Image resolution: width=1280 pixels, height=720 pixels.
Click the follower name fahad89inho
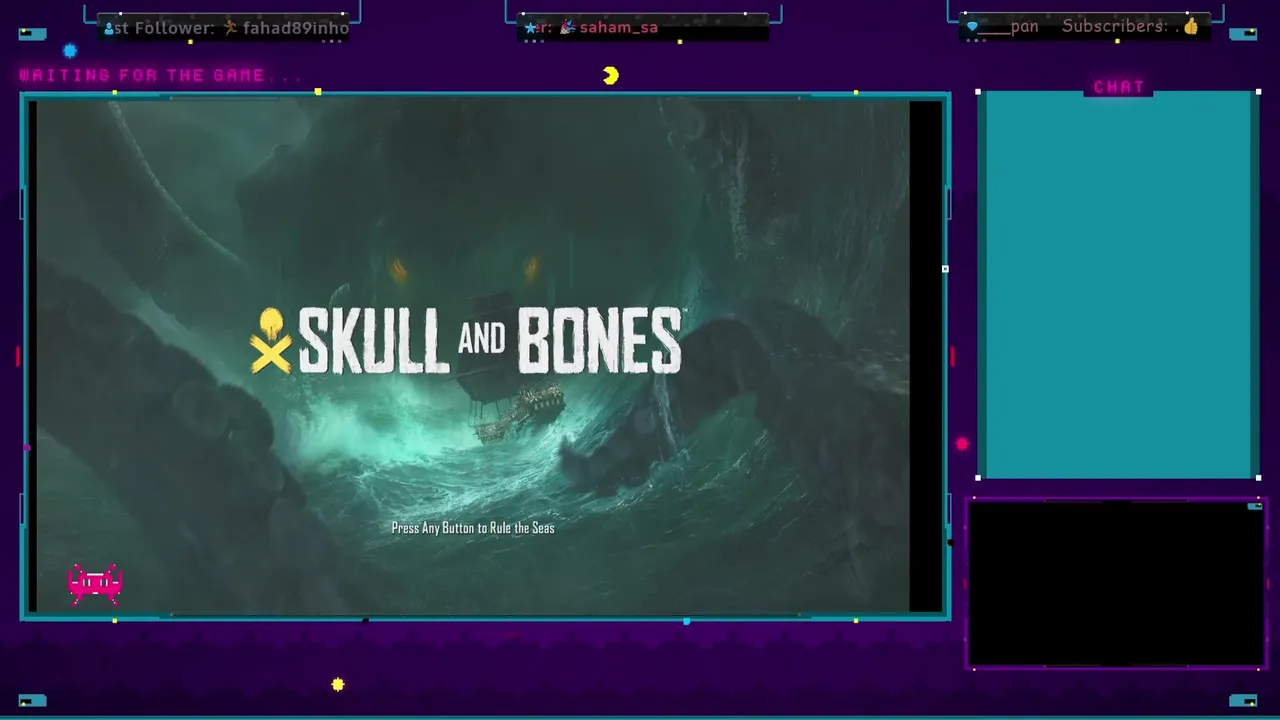[296, 28]
